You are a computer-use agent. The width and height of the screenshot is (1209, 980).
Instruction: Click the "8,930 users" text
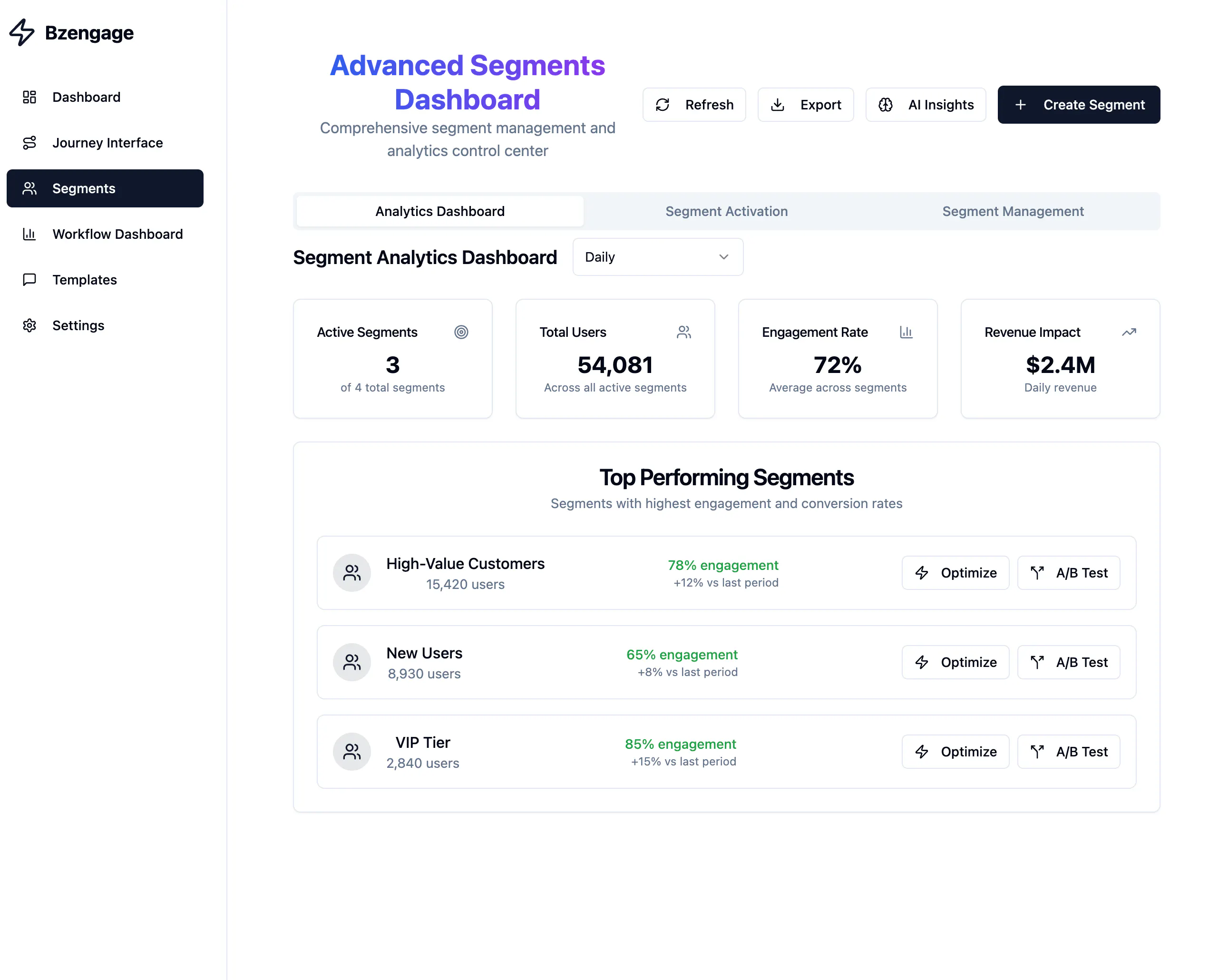(x=424, y=674)
